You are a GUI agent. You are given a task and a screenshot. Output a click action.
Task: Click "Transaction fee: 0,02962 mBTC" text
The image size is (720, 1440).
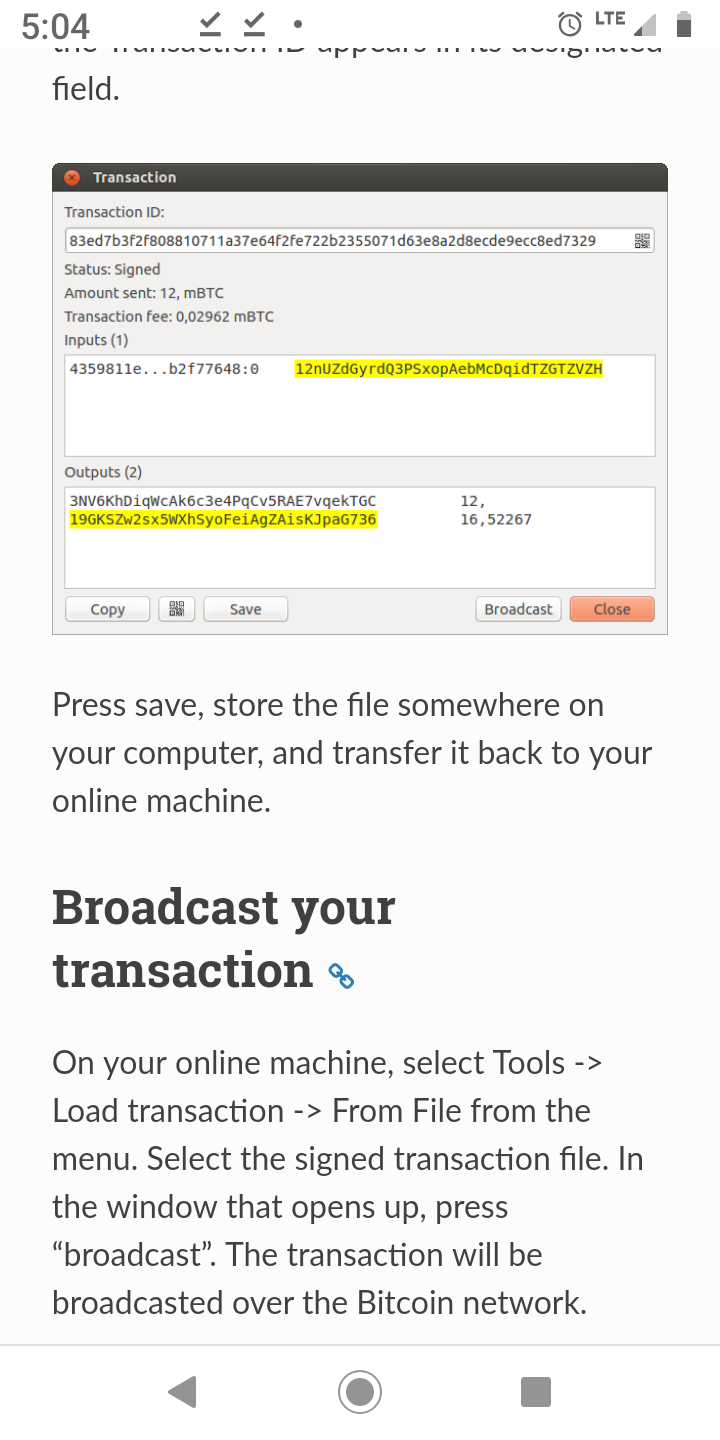(169, 316)
